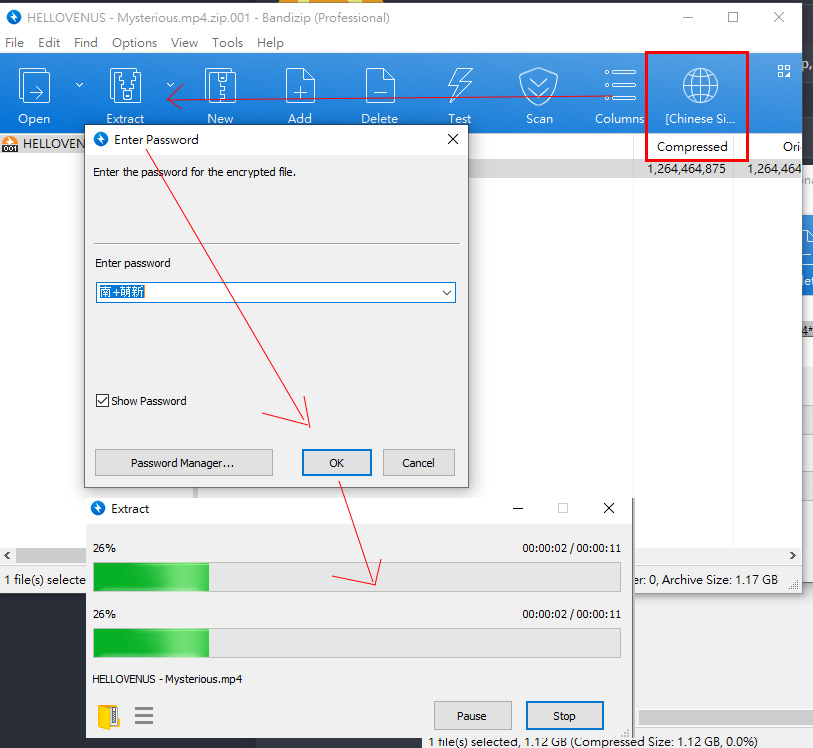Viewport: 813px width, 748px height.
Task: Click the lower extraction progress bar
Action: (x=357, y=643)
